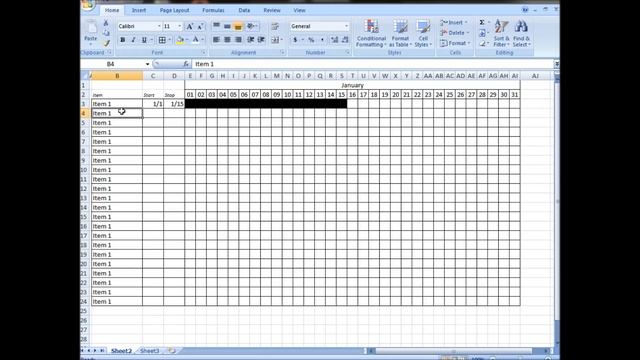The width and height of the screenshot is (640, 360).
Task: Click the Fill down icon in Editing
Action: (482, 33)
